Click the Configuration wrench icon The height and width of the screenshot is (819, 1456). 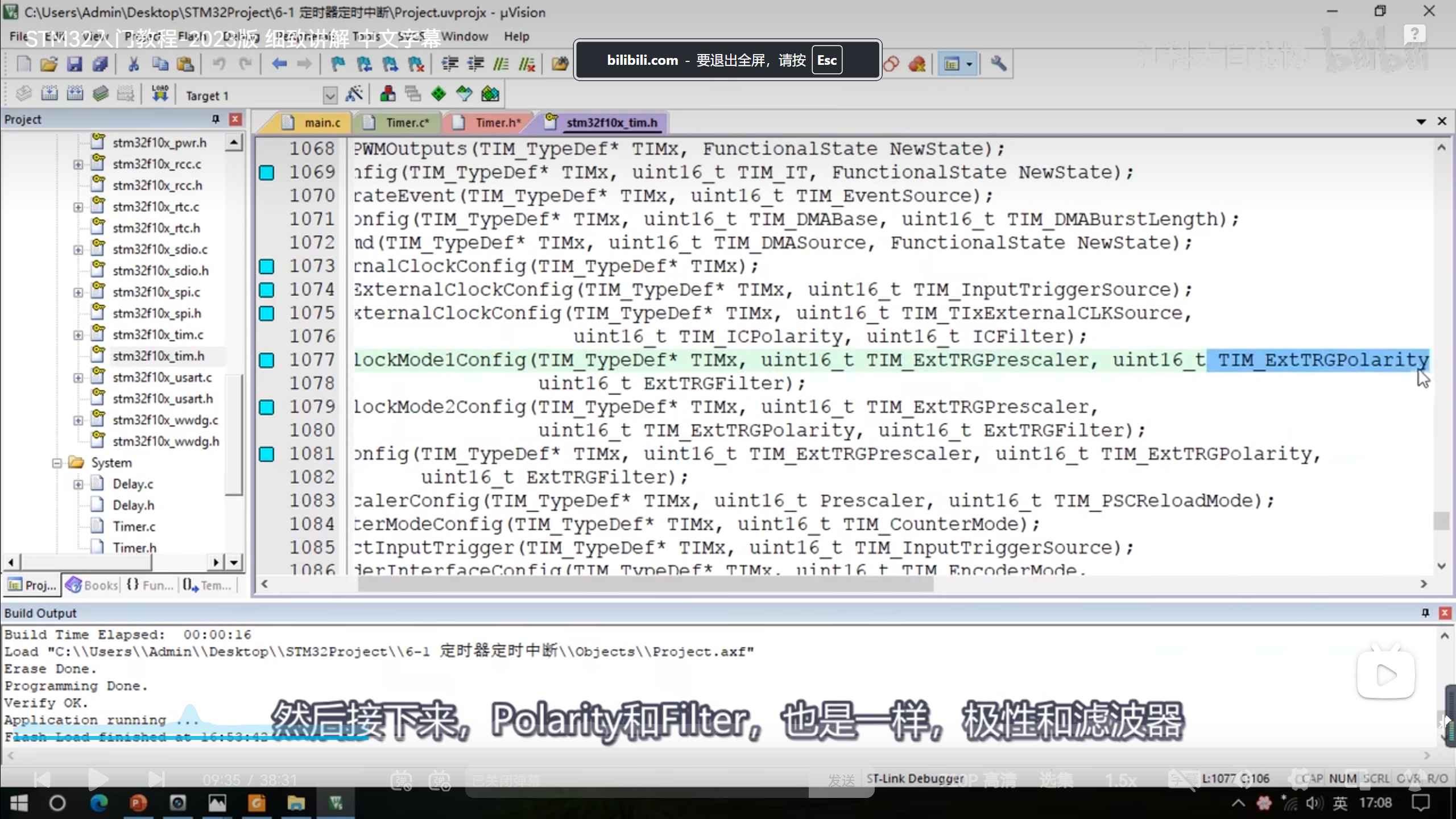[x=999, y=64]
